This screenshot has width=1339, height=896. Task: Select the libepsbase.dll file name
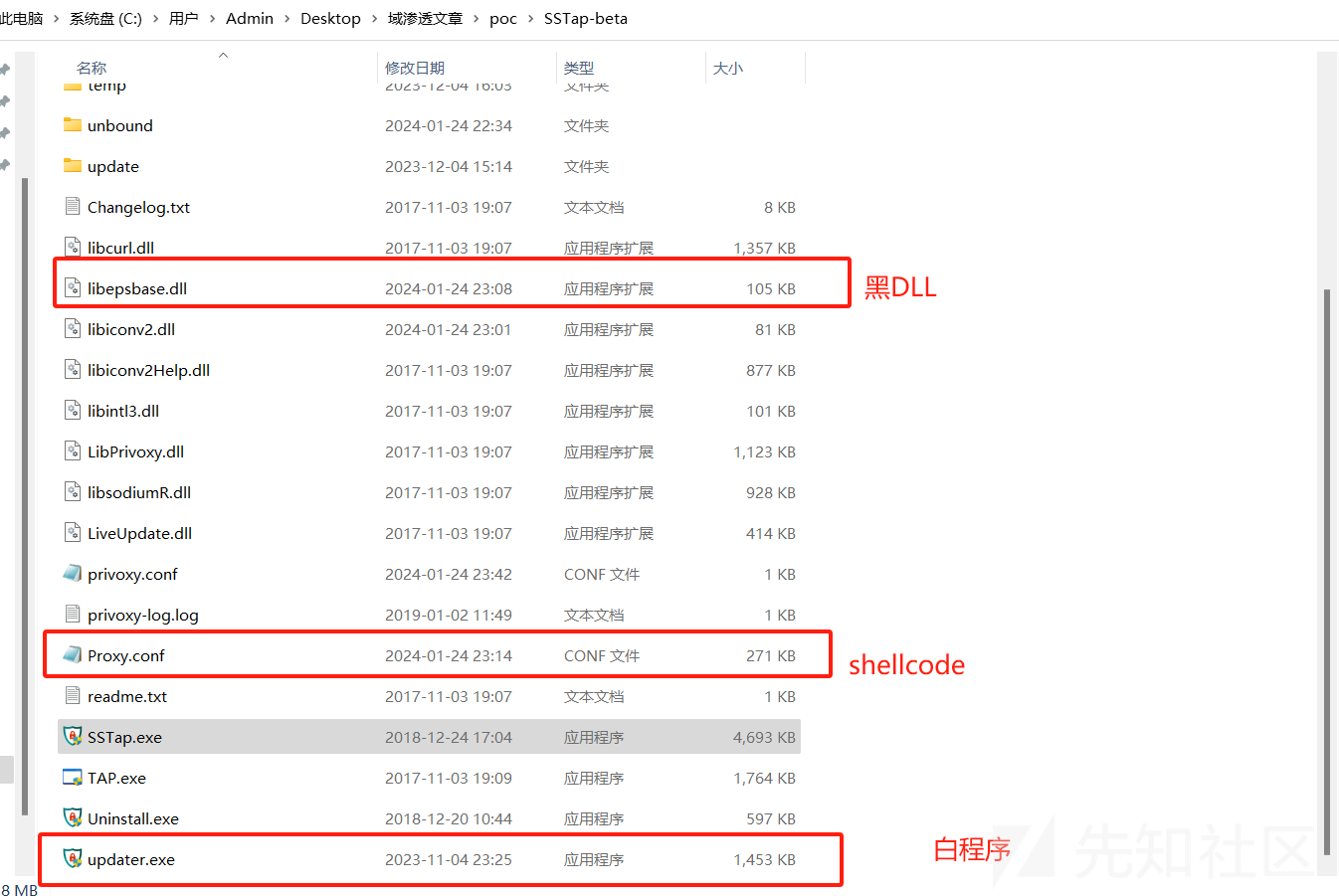(137, 288)
